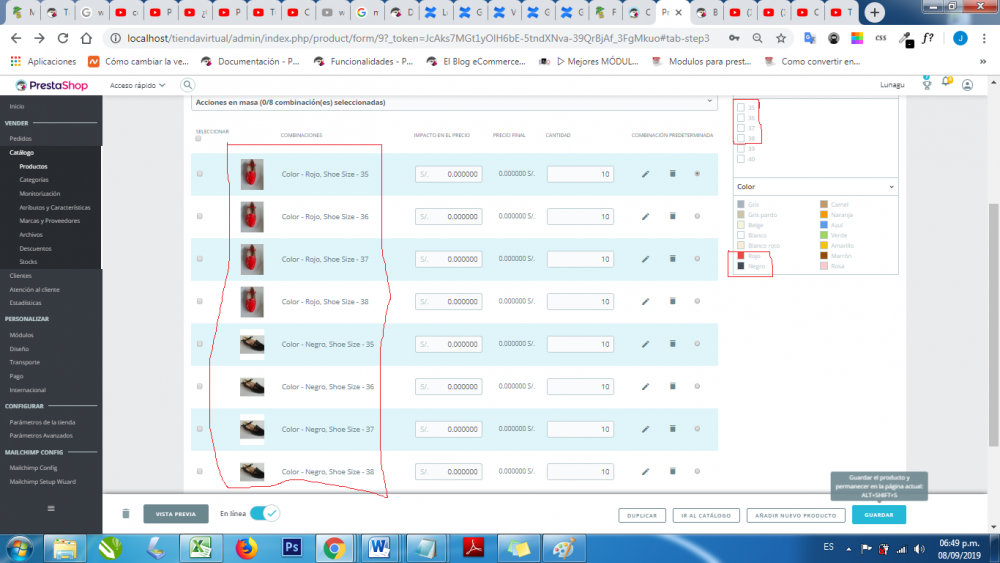1000x563 pixels.
Task: Edit the Negro Shoe Size 35 combination
Action: point(645,344)
